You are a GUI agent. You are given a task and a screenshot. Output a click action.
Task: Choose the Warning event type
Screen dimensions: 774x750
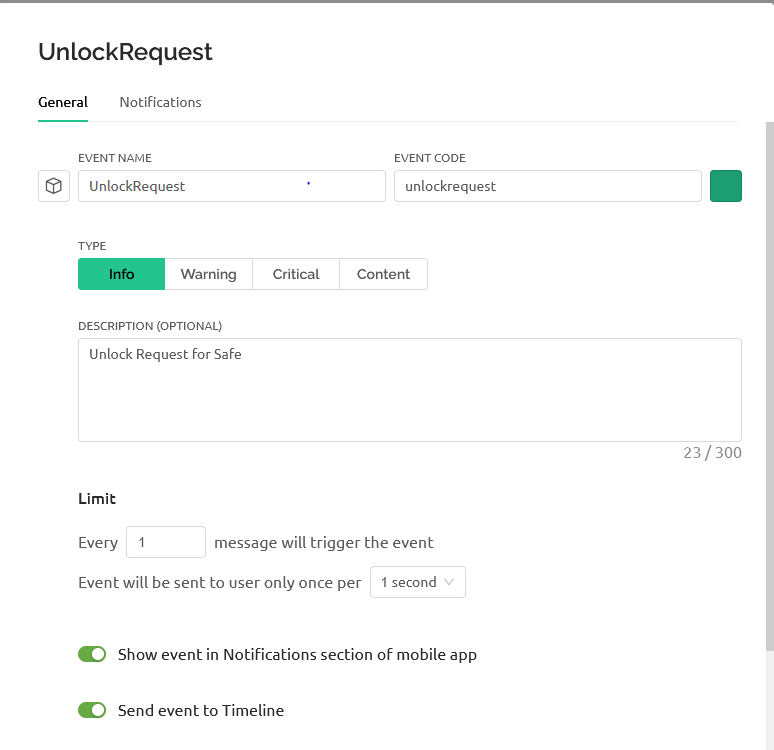(208, 274)
